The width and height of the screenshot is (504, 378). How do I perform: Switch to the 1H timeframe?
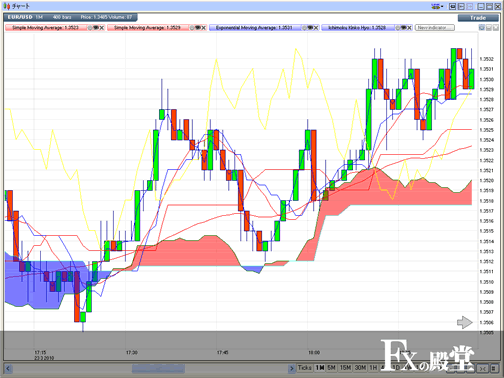[373, 368]
